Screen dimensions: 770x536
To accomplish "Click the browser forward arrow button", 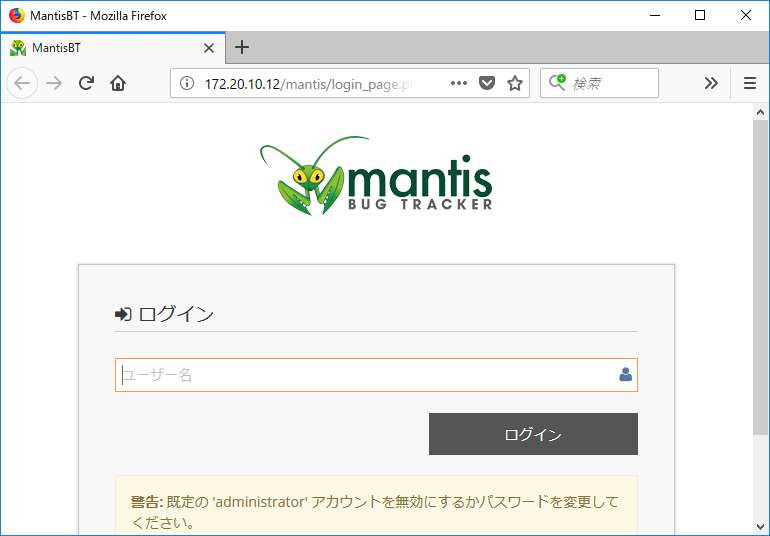I will click(54, 84).
